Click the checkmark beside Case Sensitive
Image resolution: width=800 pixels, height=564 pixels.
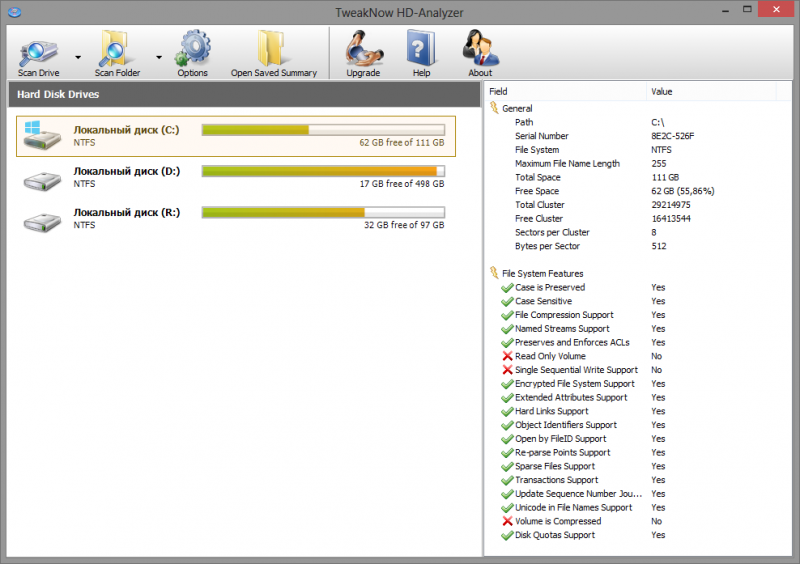click(507, 301)
